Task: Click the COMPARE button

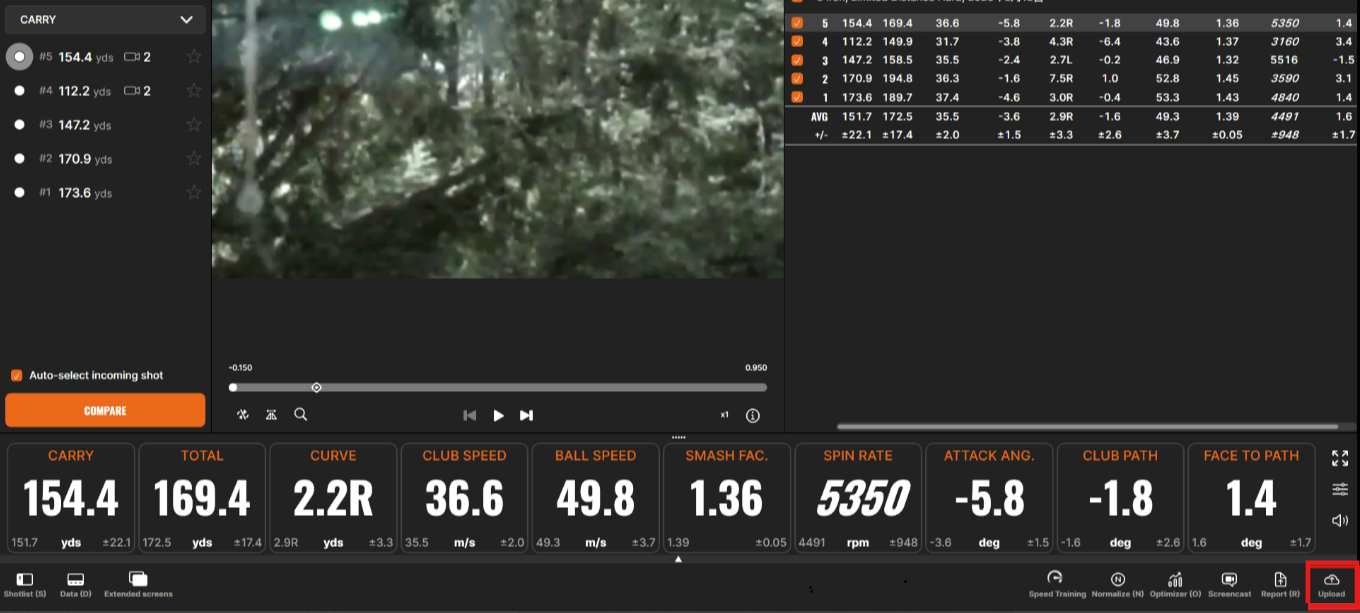Action: (x=105, y=411)
